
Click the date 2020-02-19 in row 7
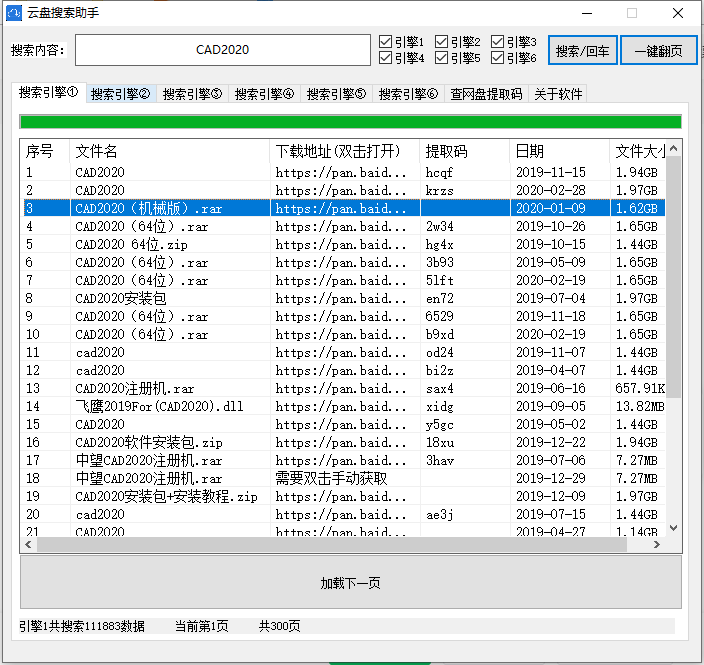(x=551, y=281)
